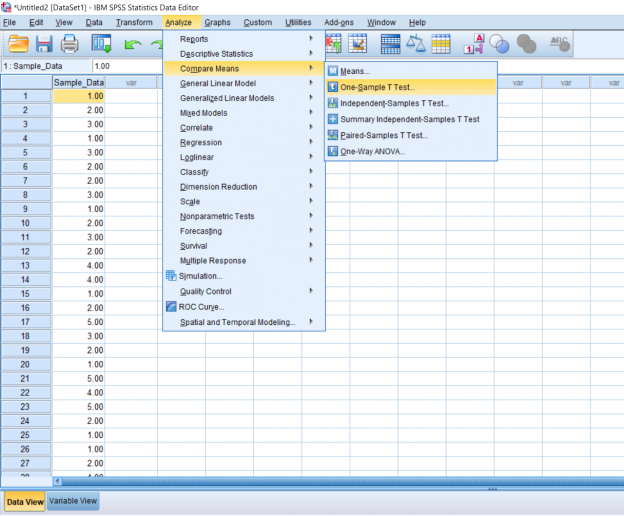Expand the Forecasting submenu
Screen dimensions: 624x516
244,231
